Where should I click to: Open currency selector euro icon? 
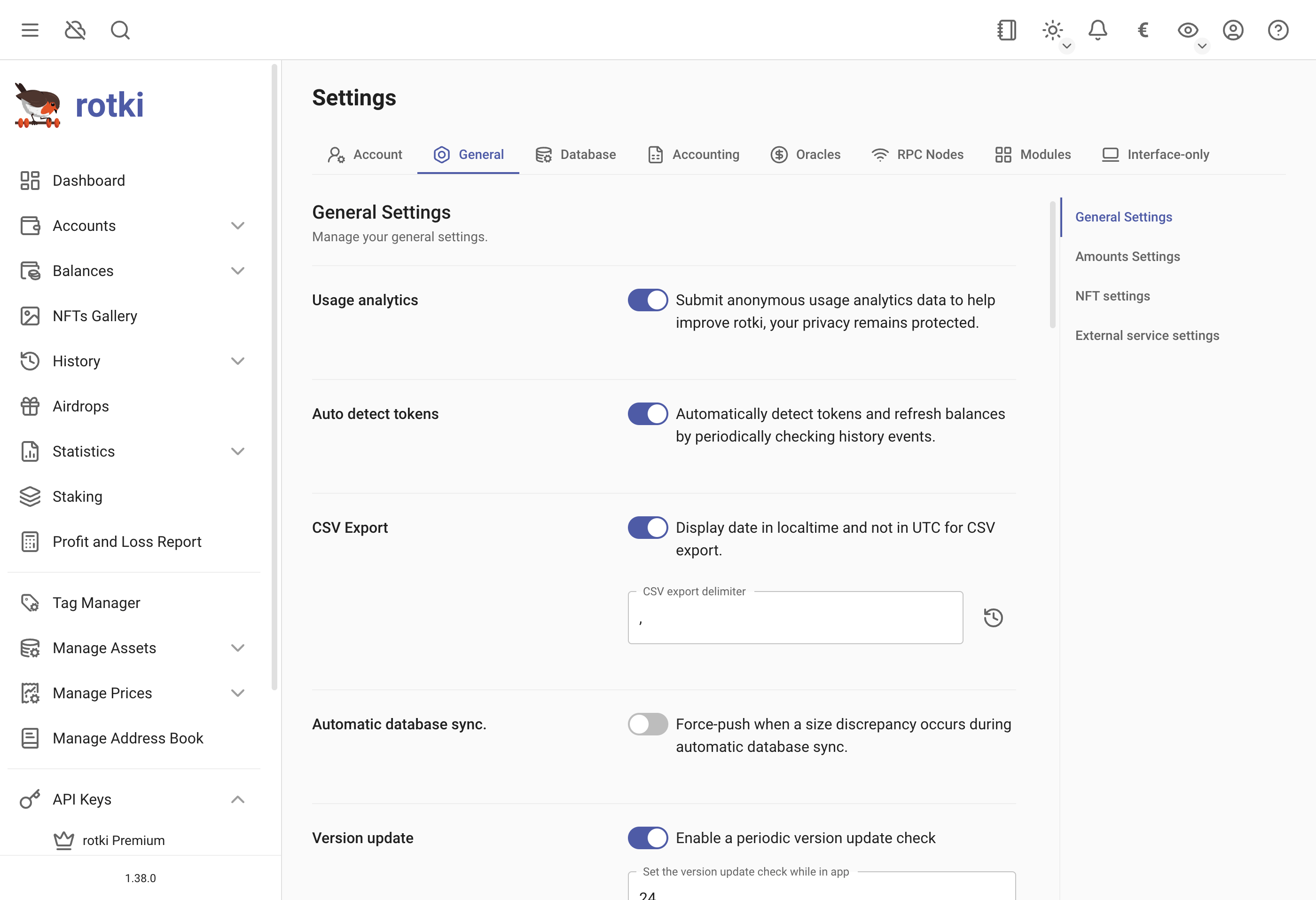(x=1143, y=30)
